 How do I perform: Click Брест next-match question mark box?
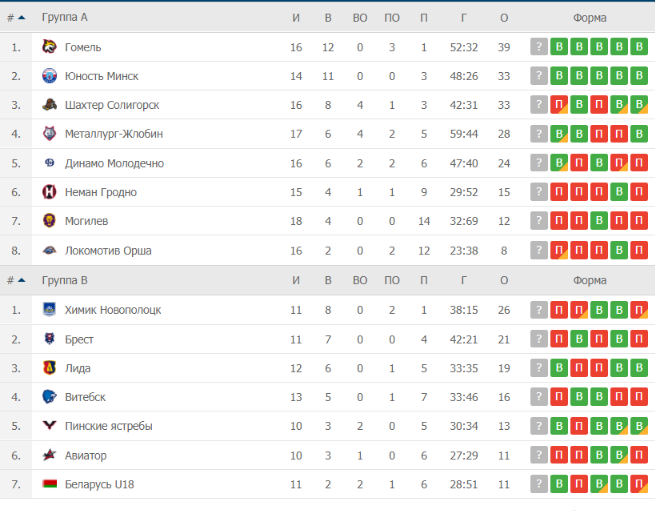pos(539,339)
